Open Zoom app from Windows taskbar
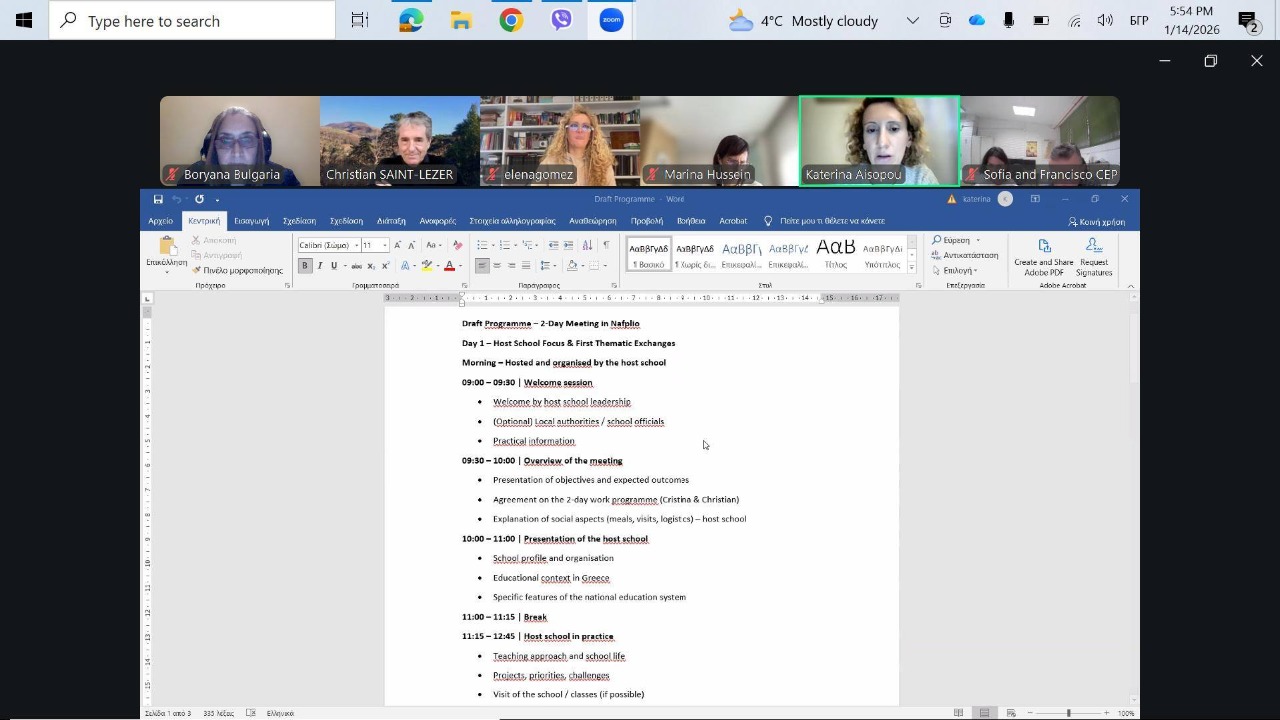 [611, 20]
